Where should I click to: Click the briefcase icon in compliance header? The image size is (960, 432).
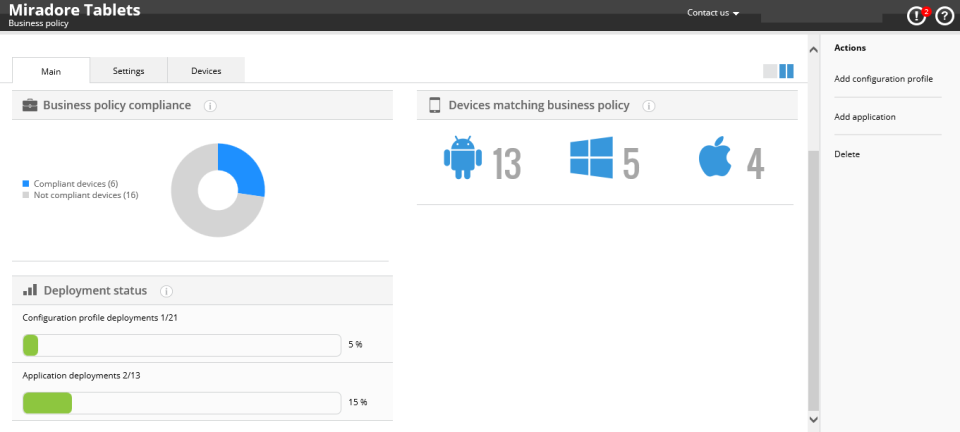click(x=29, y=105)
